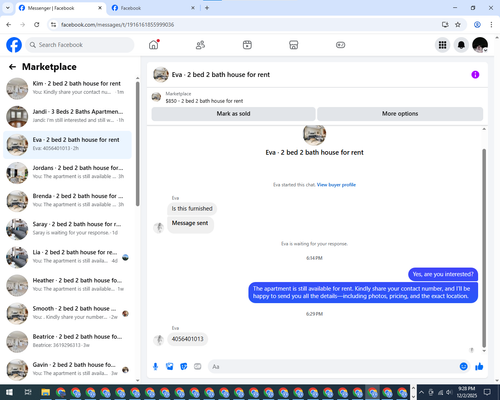Go back in browser history

tap(9, 25)
